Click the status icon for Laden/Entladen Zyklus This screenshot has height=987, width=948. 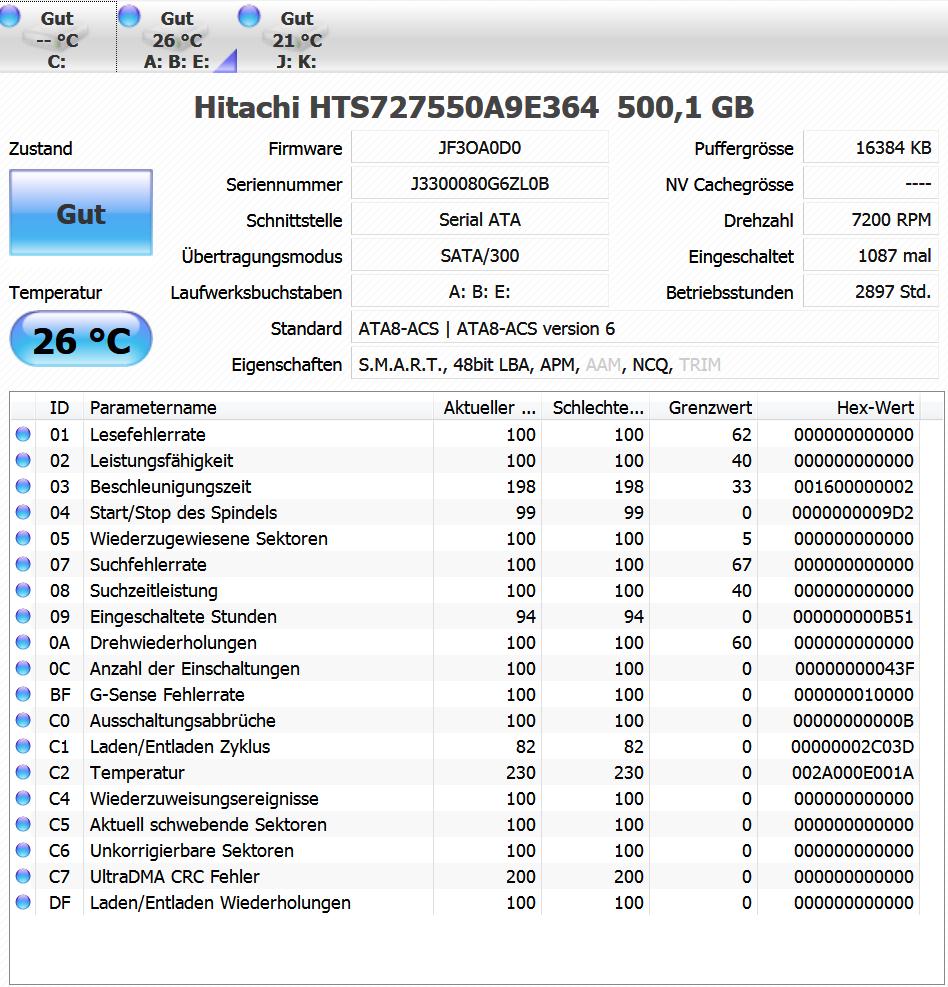coord(23,746)
